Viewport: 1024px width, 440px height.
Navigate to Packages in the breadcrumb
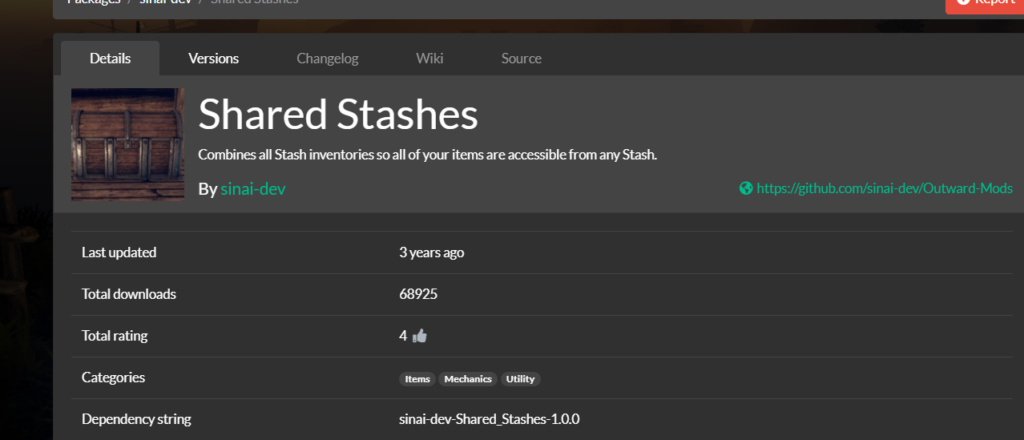pyautogui.click(x=93, y=3)
